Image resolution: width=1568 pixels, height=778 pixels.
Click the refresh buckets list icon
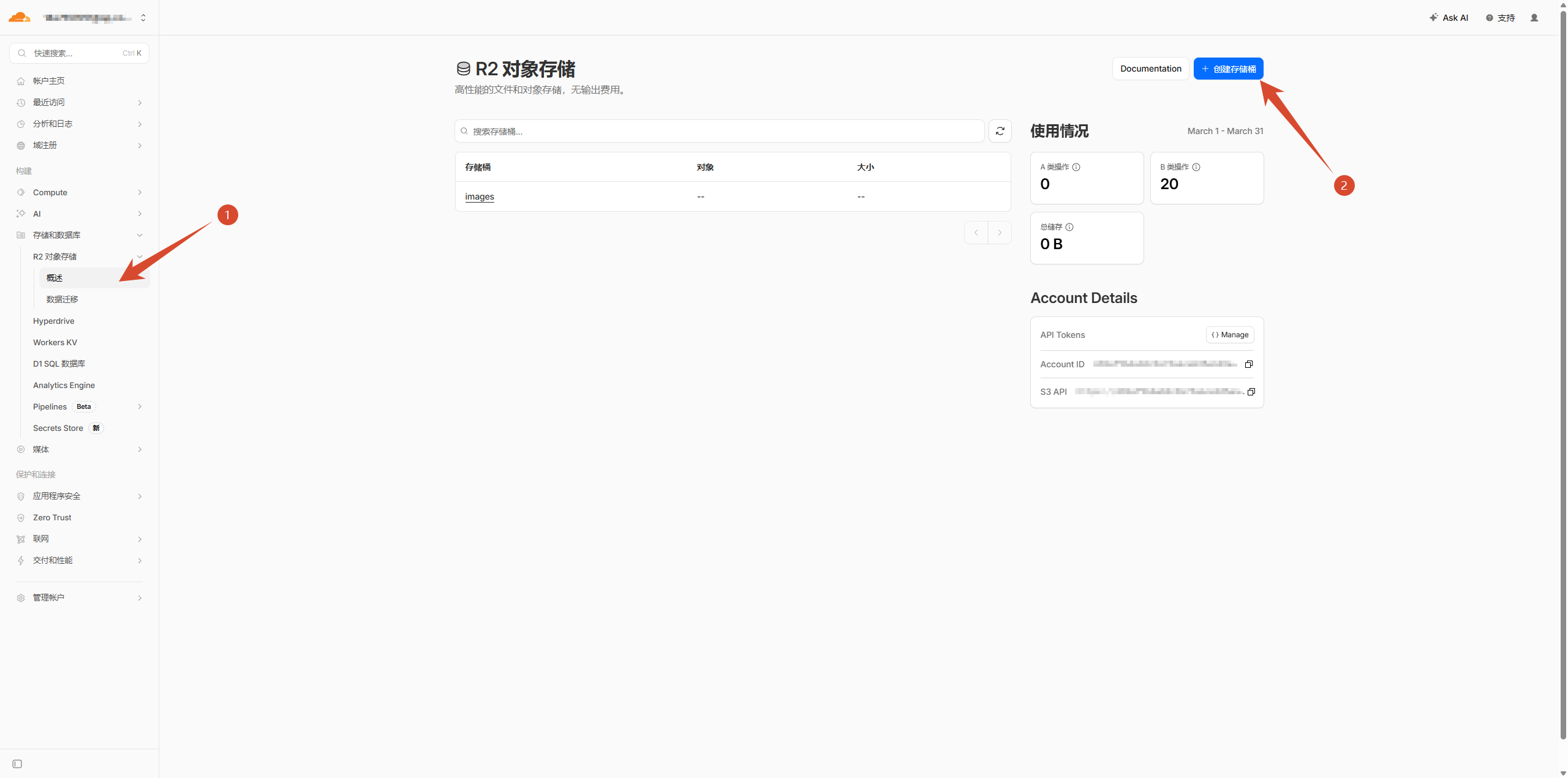[x=1000, y=131]
